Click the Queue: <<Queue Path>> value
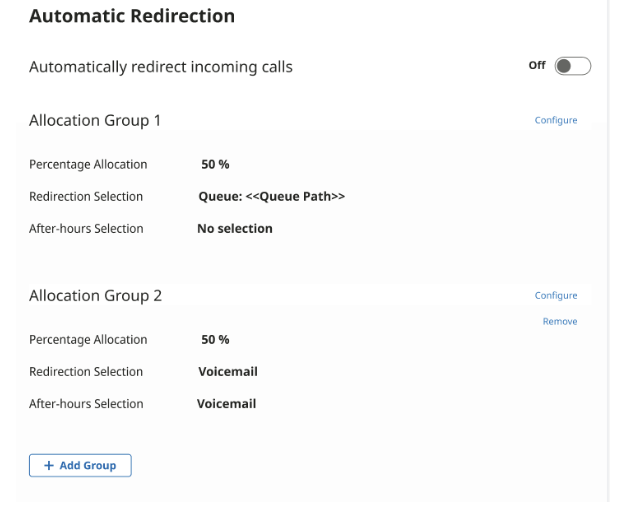 point(271,197)
